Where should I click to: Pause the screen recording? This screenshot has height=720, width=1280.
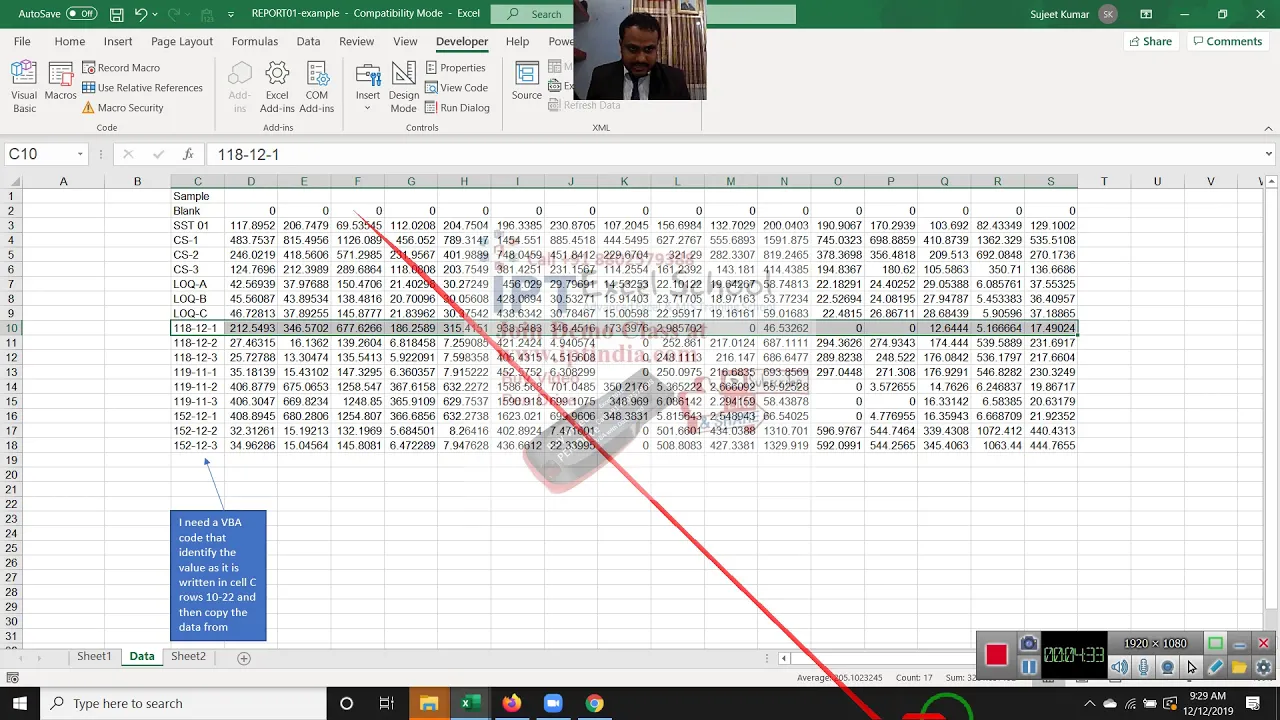point(1029,666)
